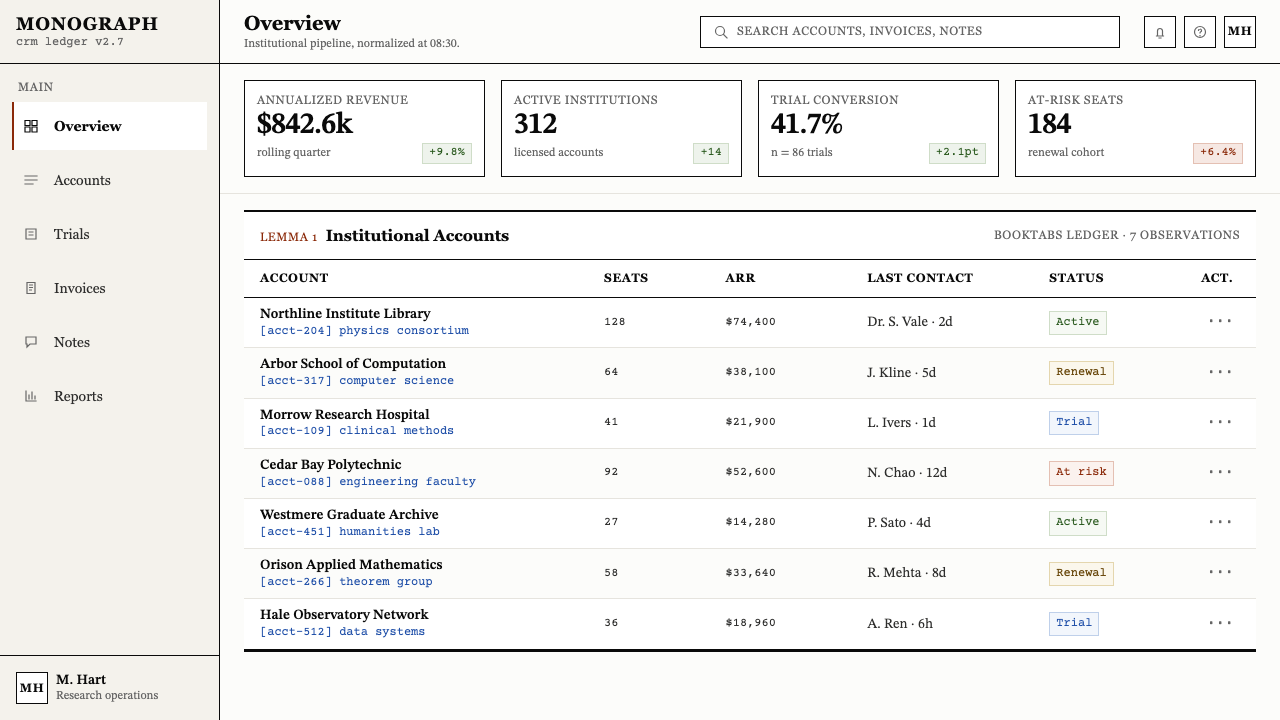Sort by the SEATS column header

pyautogui.click(x=626, y=278)
